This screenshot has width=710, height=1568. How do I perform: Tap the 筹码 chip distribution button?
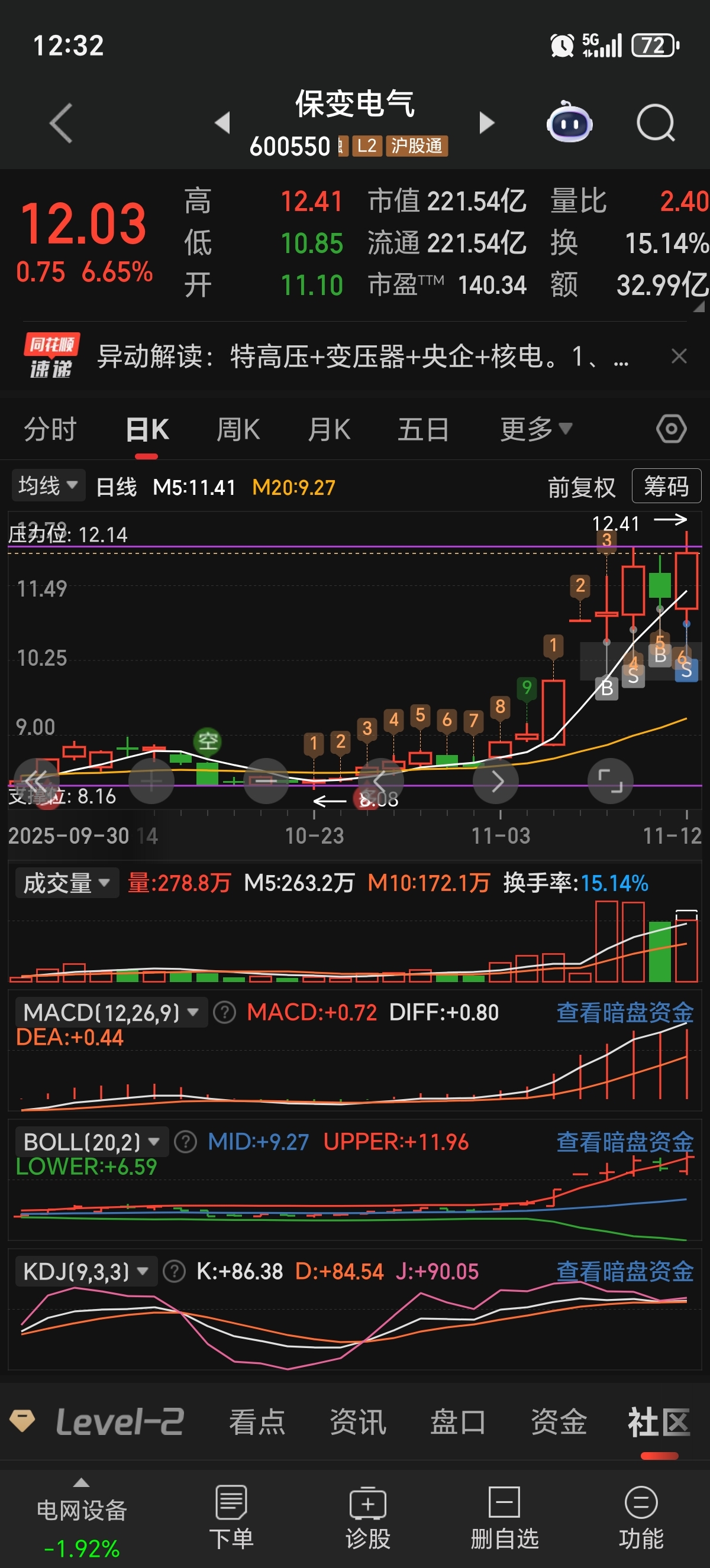(667, 486)
